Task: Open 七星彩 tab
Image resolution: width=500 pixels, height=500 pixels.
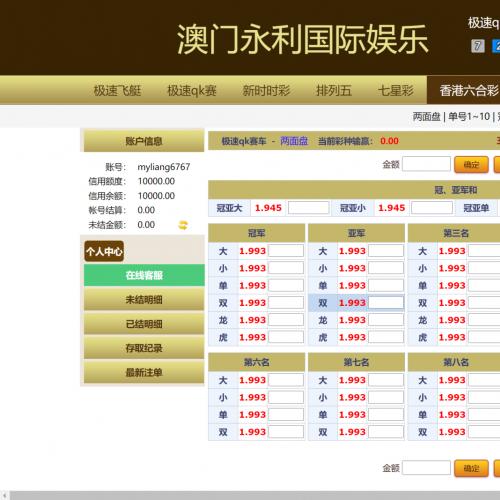Action: [396, 90]
